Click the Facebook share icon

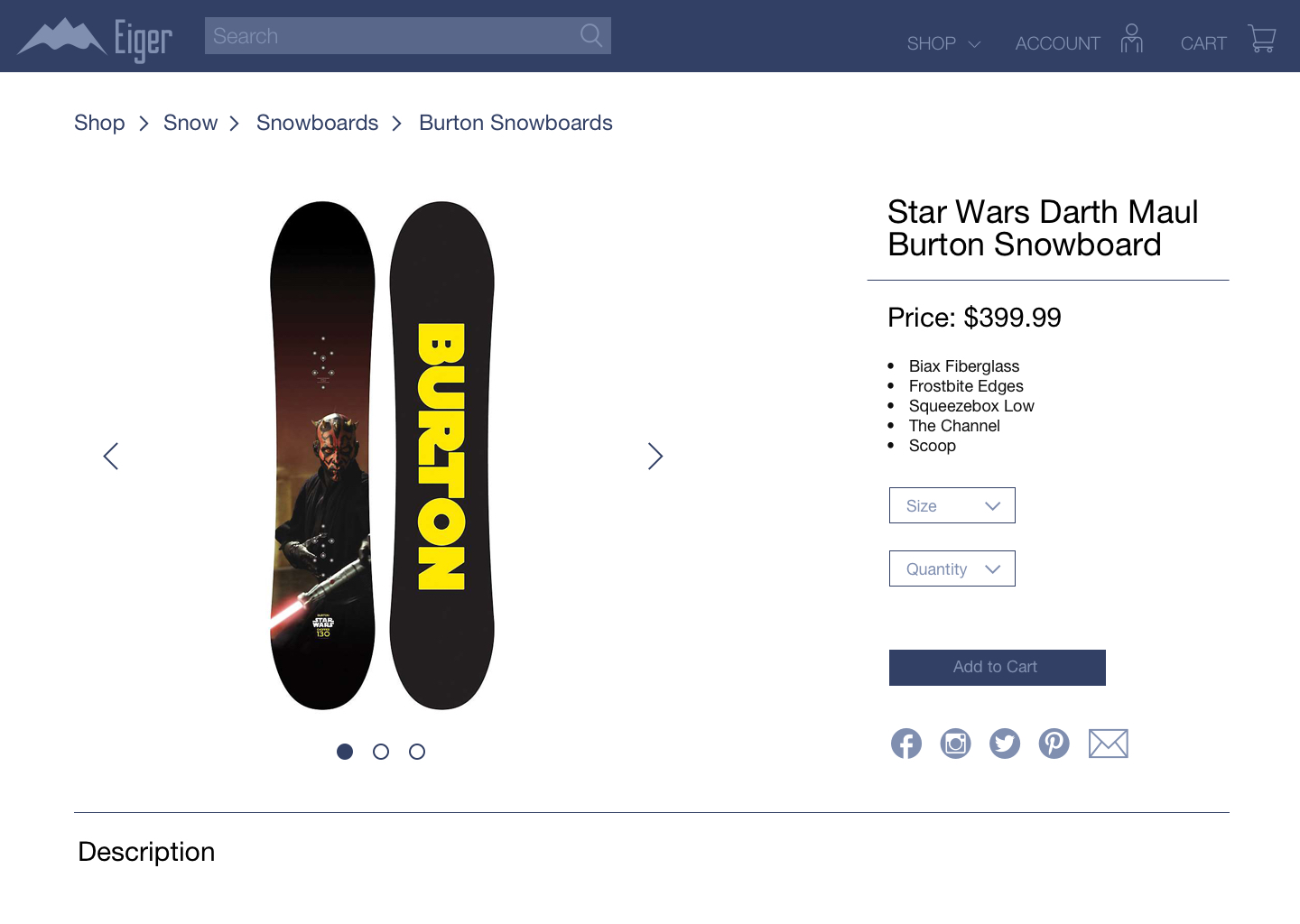[906, 744]
